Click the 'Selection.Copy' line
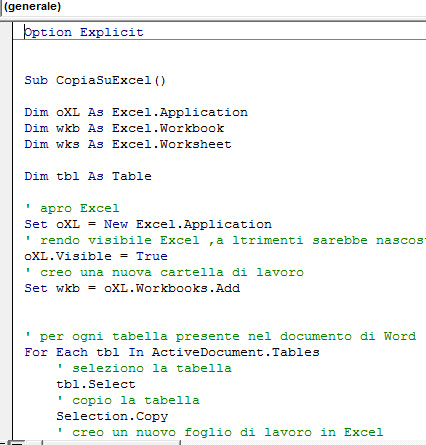The height and width of the screenshot is (445, 426). tap(112, 416)
